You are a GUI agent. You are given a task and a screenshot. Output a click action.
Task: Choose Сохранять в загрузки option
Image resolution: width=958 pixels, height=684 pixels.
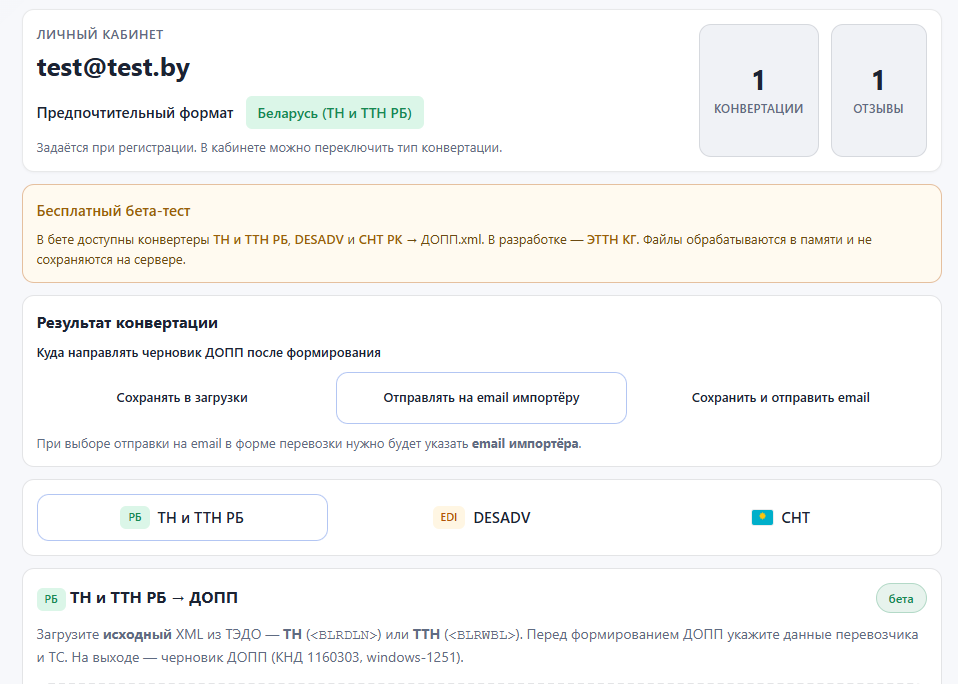[182, 398]
